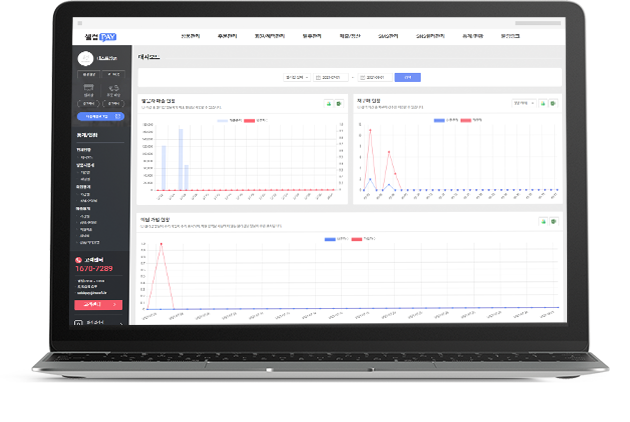Viewport: 630px width, 422px height.
Task: Open the fifth top navigation item containing a slash
Action: (x=350, y=36)
